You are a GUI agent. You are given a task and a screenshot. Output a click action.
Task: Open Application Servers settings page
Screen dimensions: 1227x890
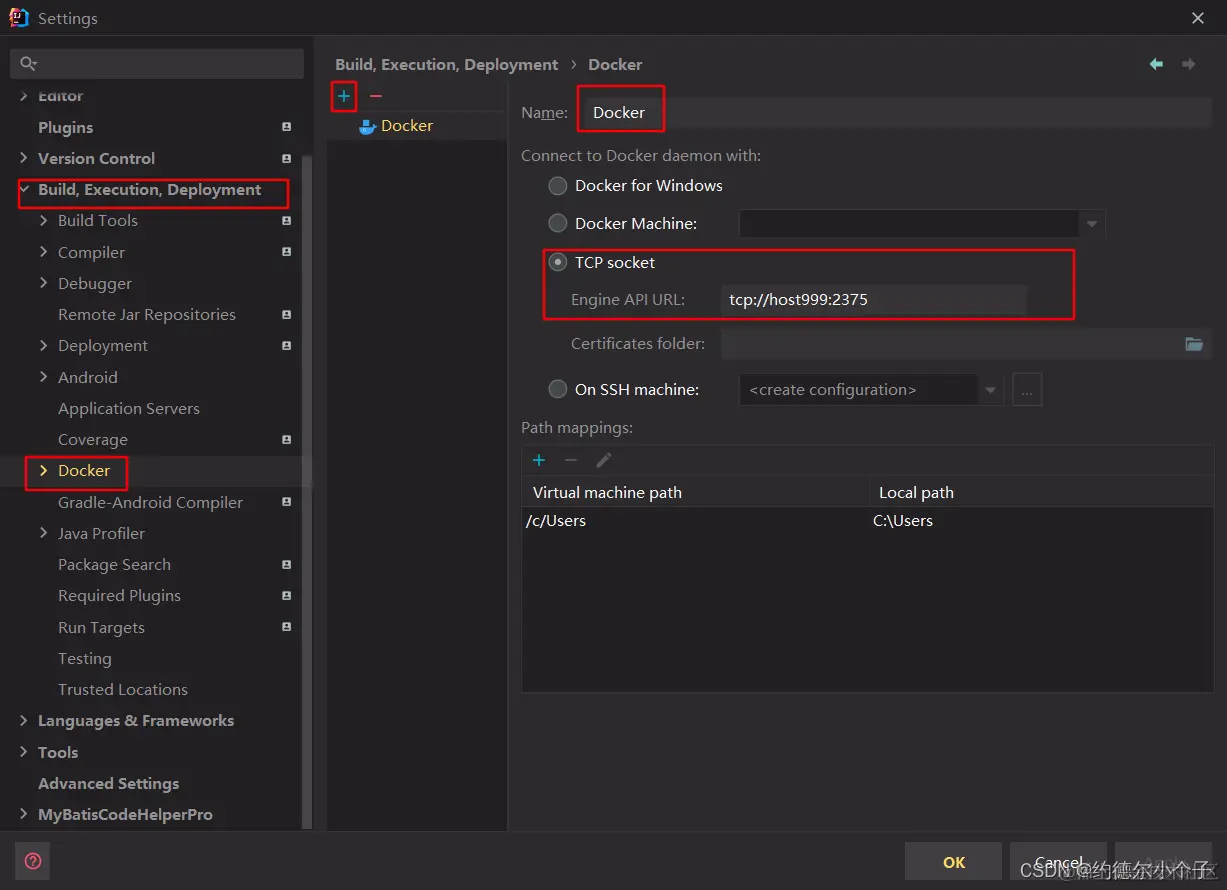point(129,408)
